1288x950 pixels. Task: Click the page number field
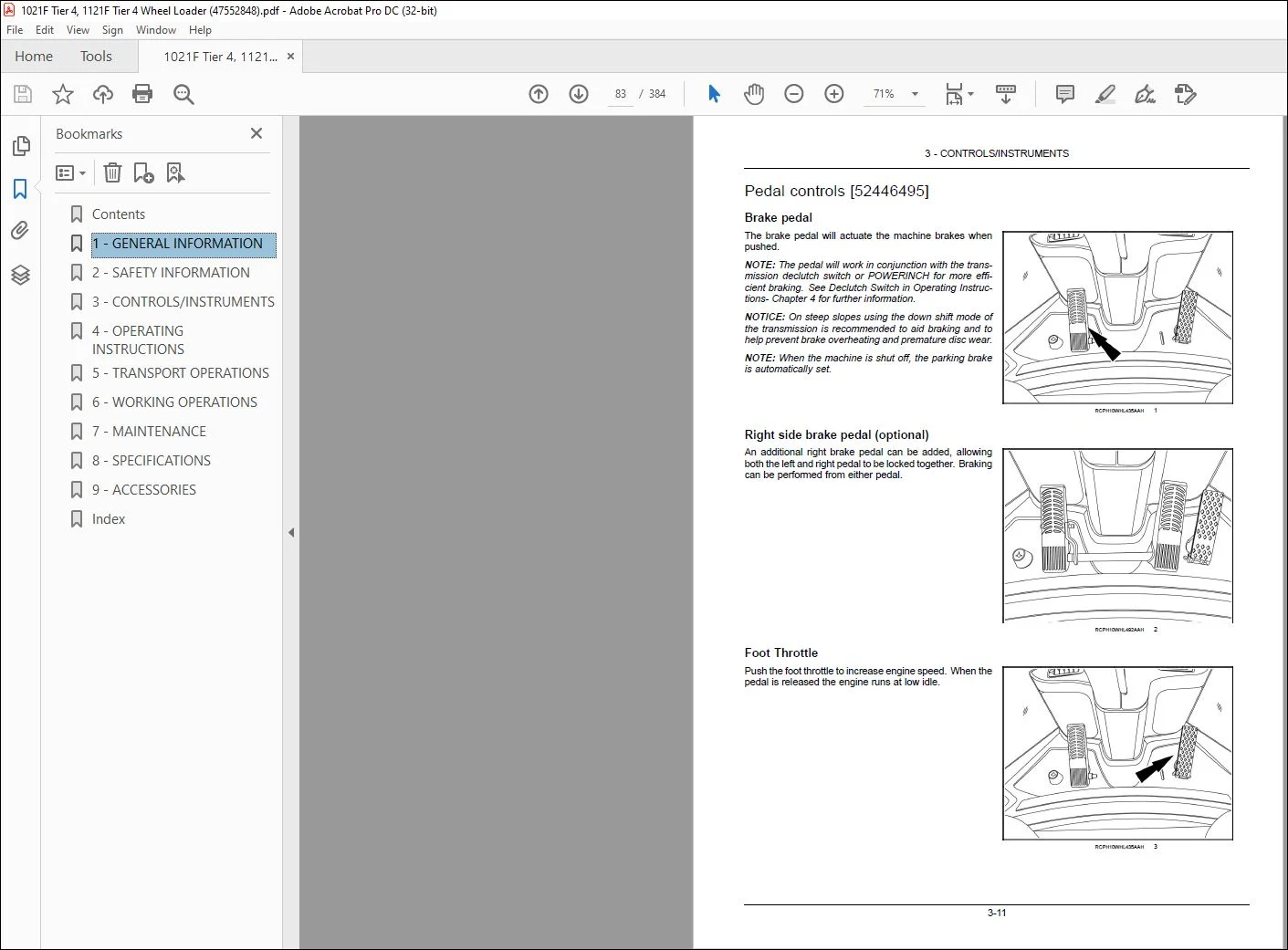tap(621, 94)
